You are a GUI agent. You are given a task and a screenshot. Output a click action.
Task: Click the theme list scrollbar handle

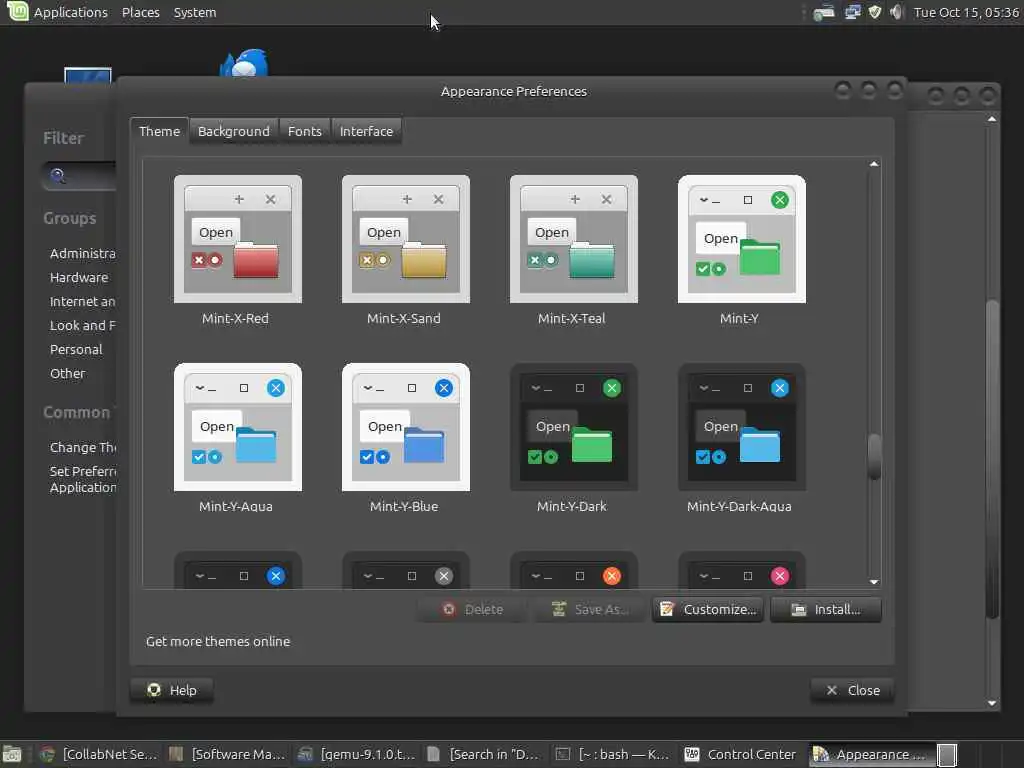874,456
